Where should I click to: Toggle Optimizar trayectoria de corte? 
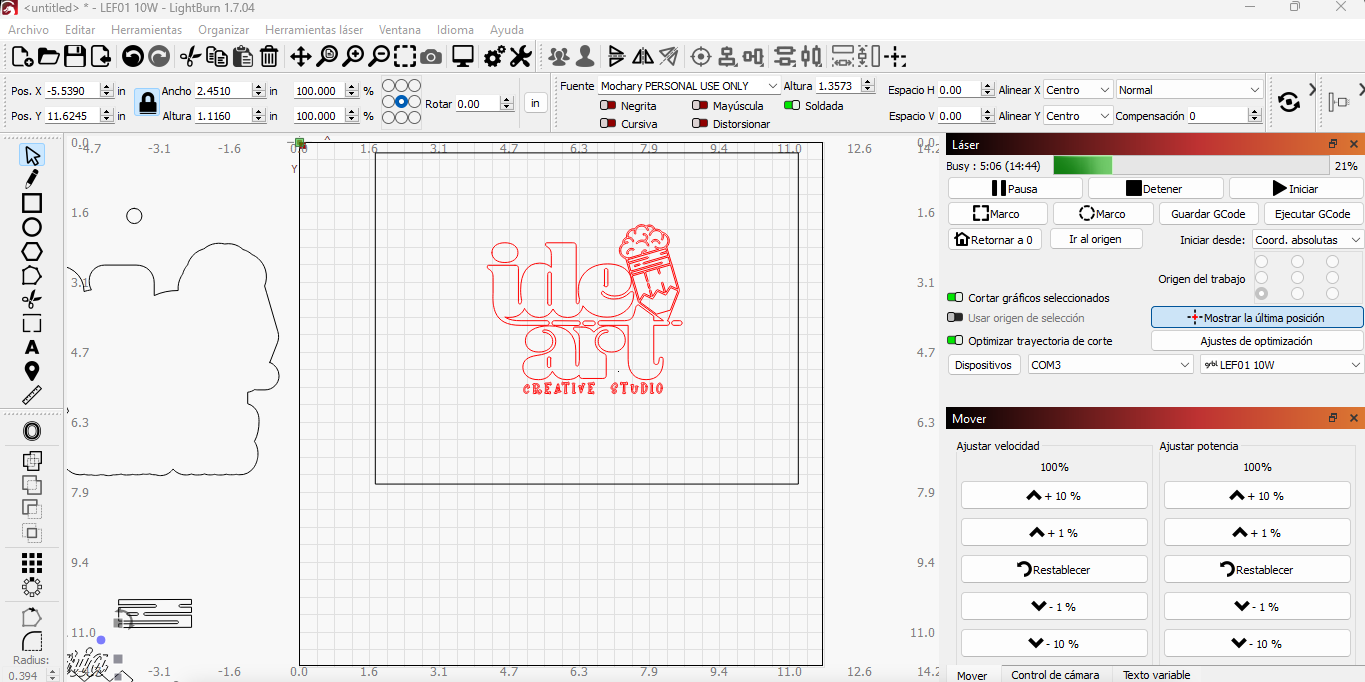pyautogui.click(x=955, y=341)
